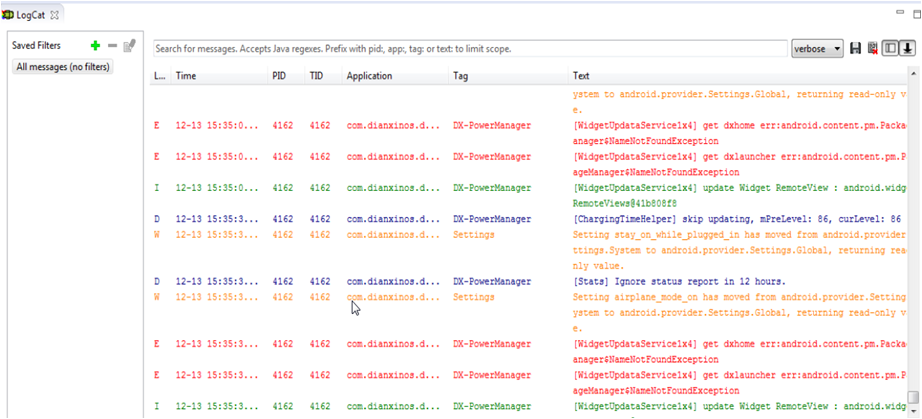Toggle scroll lock down-arrow button
The width and height of the screenshot is (922, 419).
(907, 49)
